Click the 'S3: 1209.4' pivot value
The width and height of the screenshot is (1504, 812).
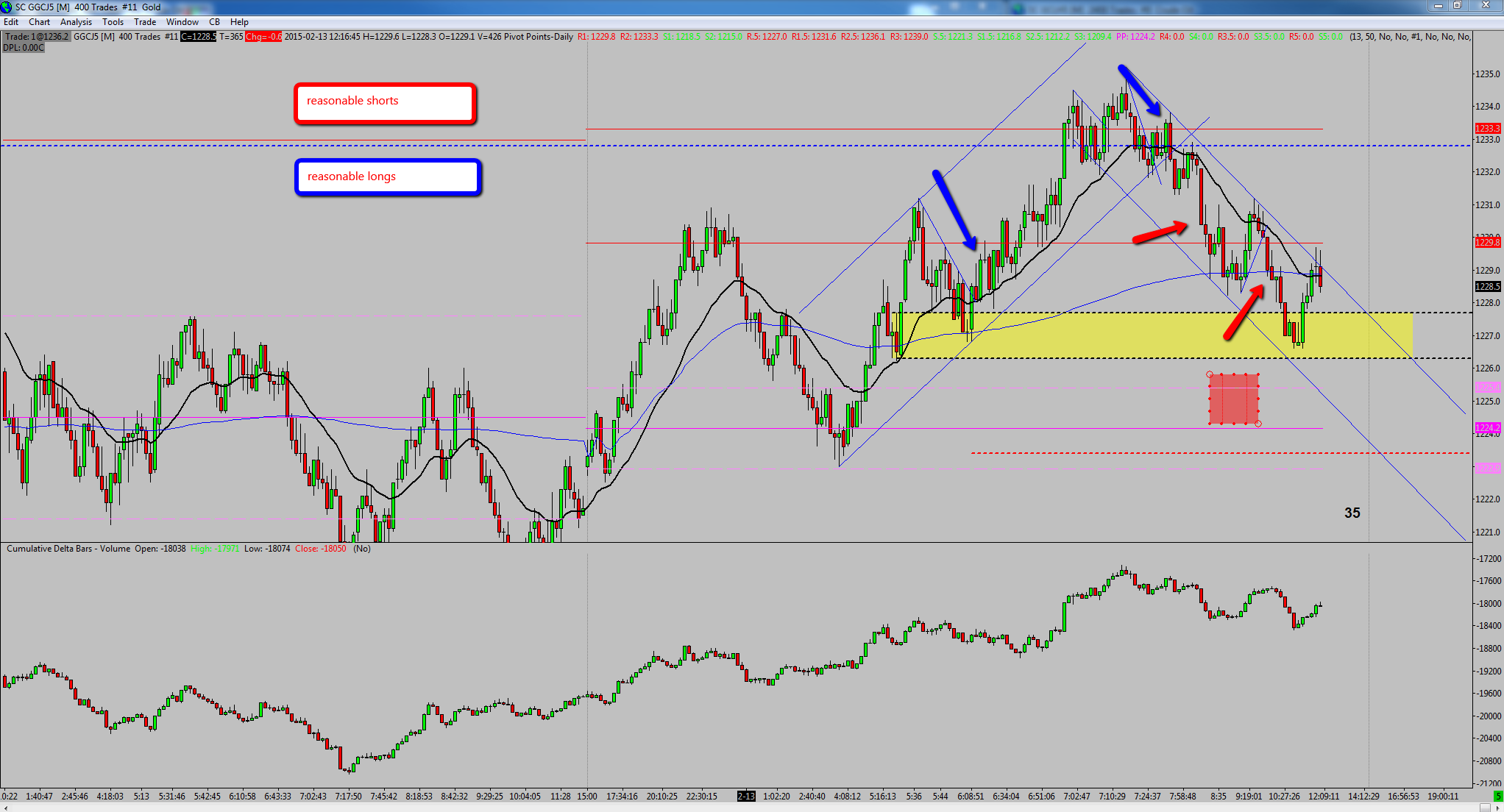(1093, 37)
